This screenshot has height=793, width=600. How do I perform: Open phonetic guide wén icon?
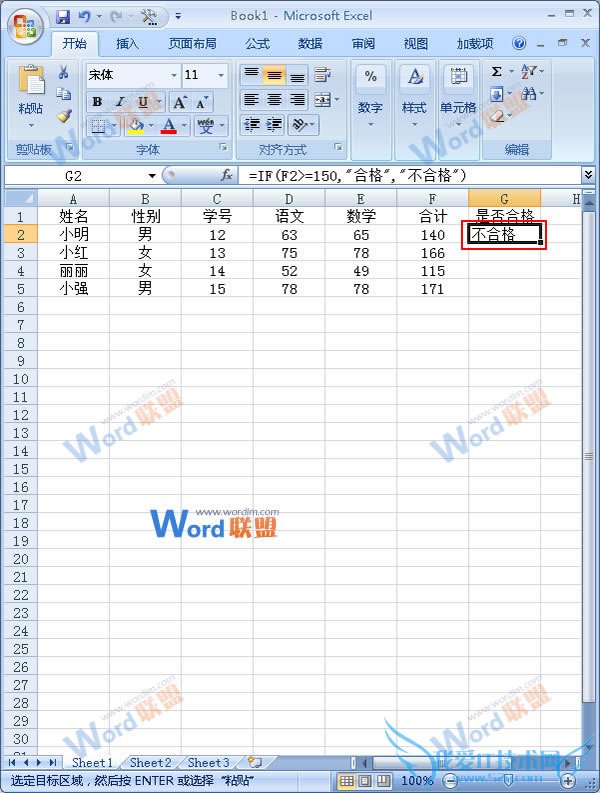[x=205, y=125]
